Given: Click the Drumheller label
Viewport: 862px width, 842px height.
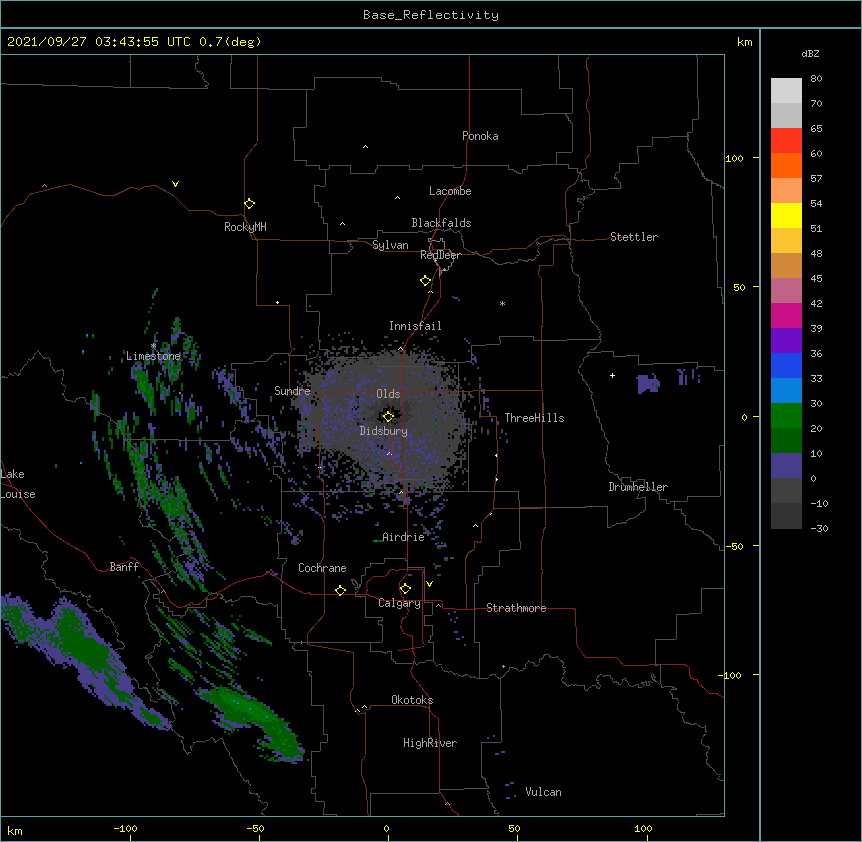Looking at the screenshot, I should [638, 487].
